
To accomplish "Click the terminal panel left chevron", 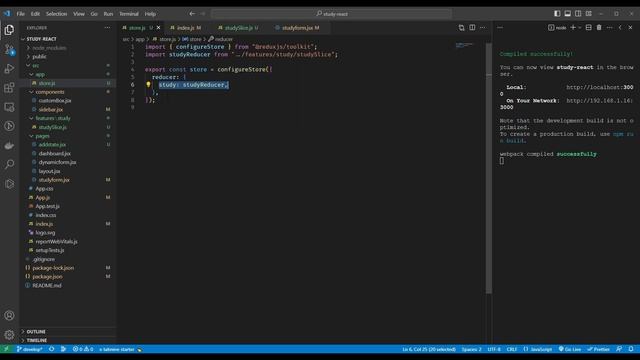I will [620, 27].
